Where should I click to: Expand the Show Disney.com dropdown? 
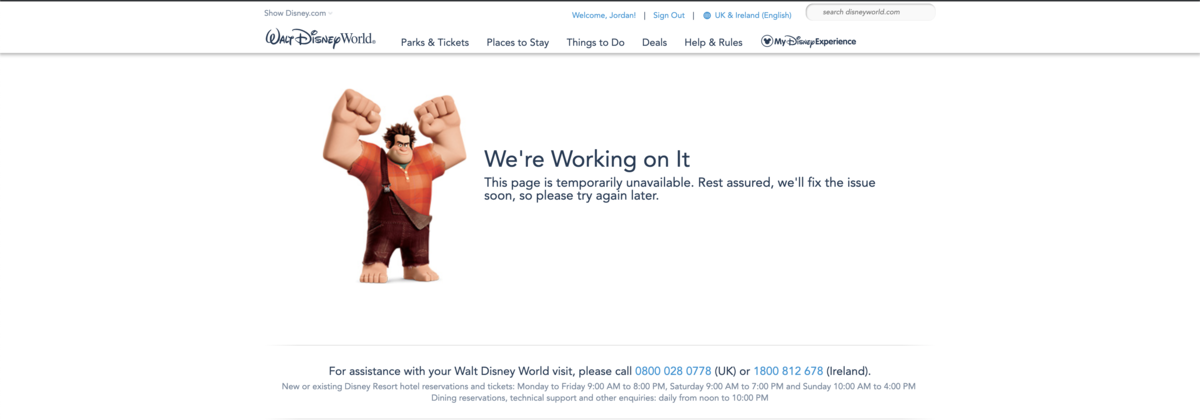coord(295,13)
